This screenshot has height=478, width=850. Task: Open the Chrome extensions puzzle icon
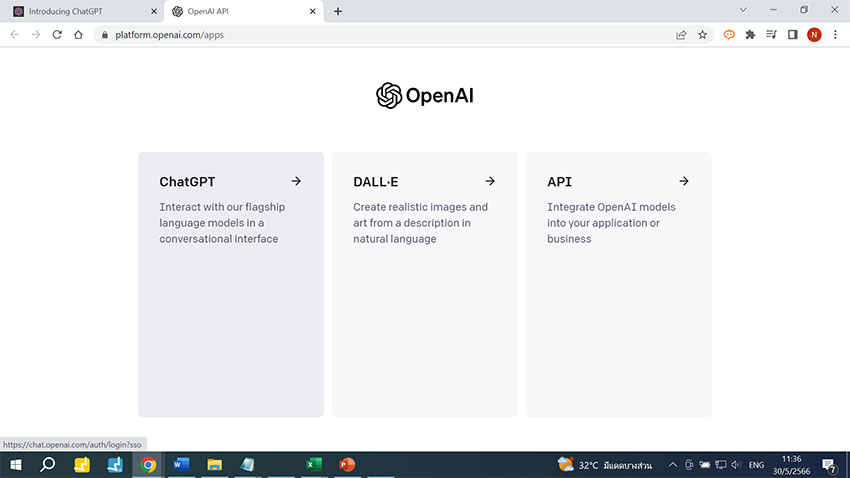(x=750, y=34)
